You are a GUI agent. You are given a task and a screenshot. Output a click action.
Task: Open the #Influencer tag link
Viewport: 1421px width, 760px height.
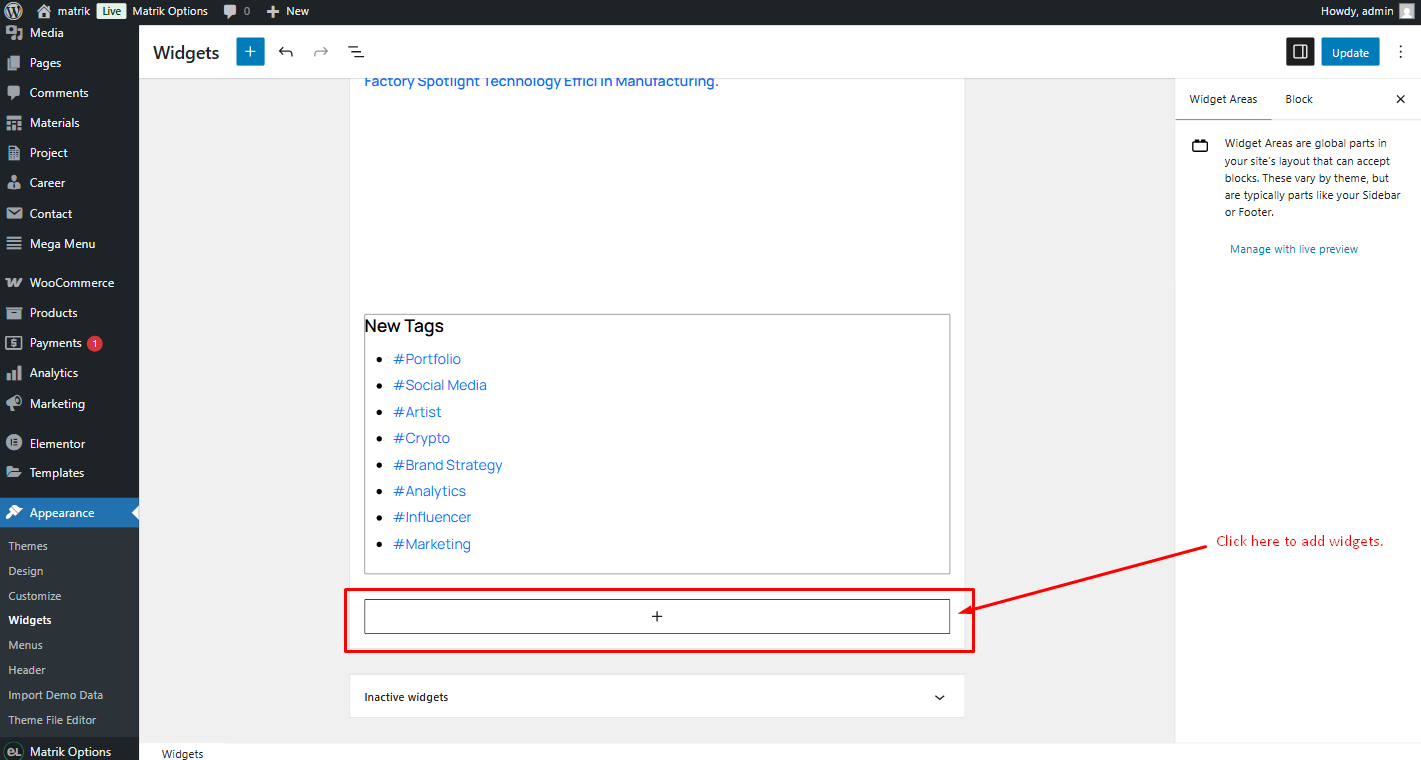432,517
